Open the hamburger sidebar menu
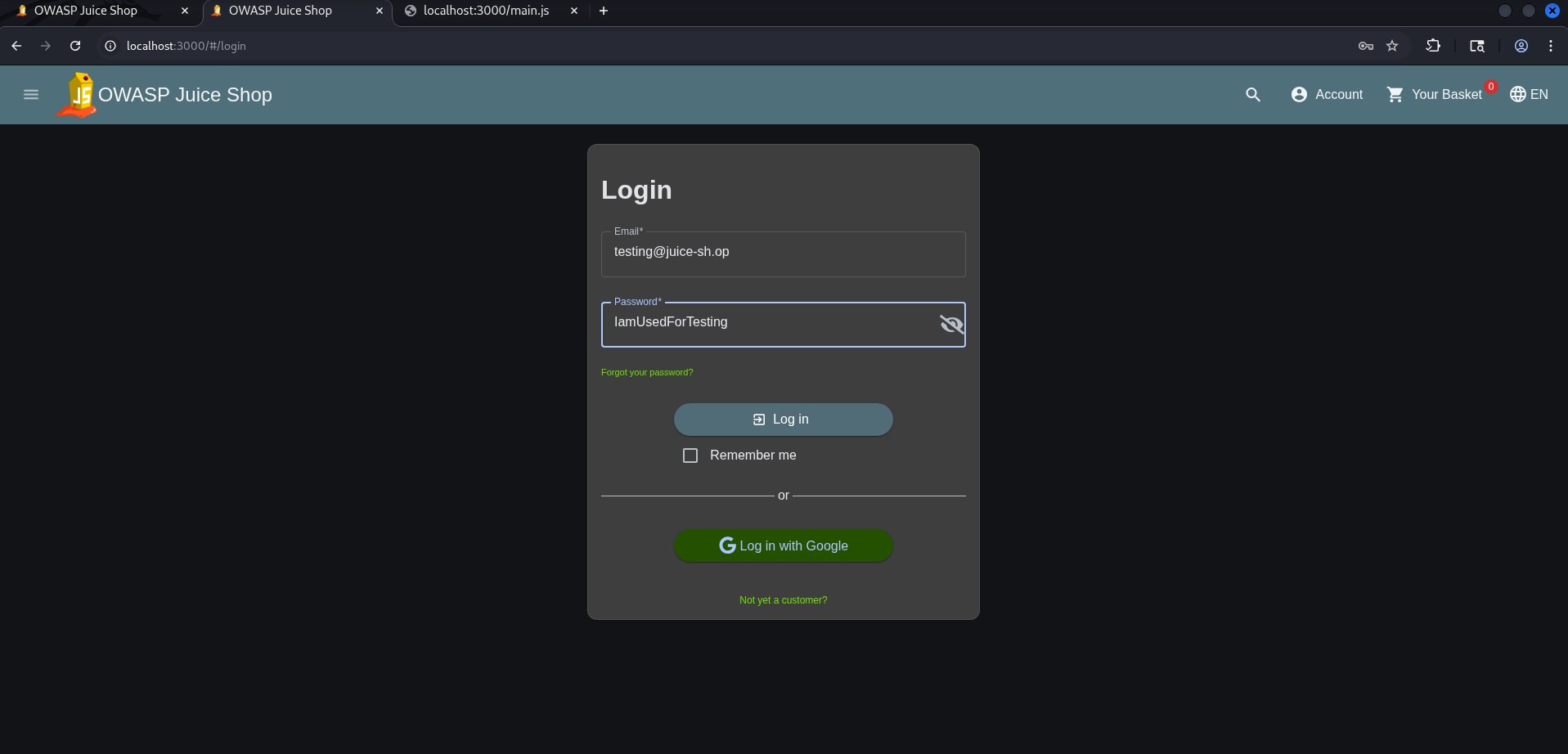Screen dimensions: 1568x754 pyautogui.click(x=31, y=95)
